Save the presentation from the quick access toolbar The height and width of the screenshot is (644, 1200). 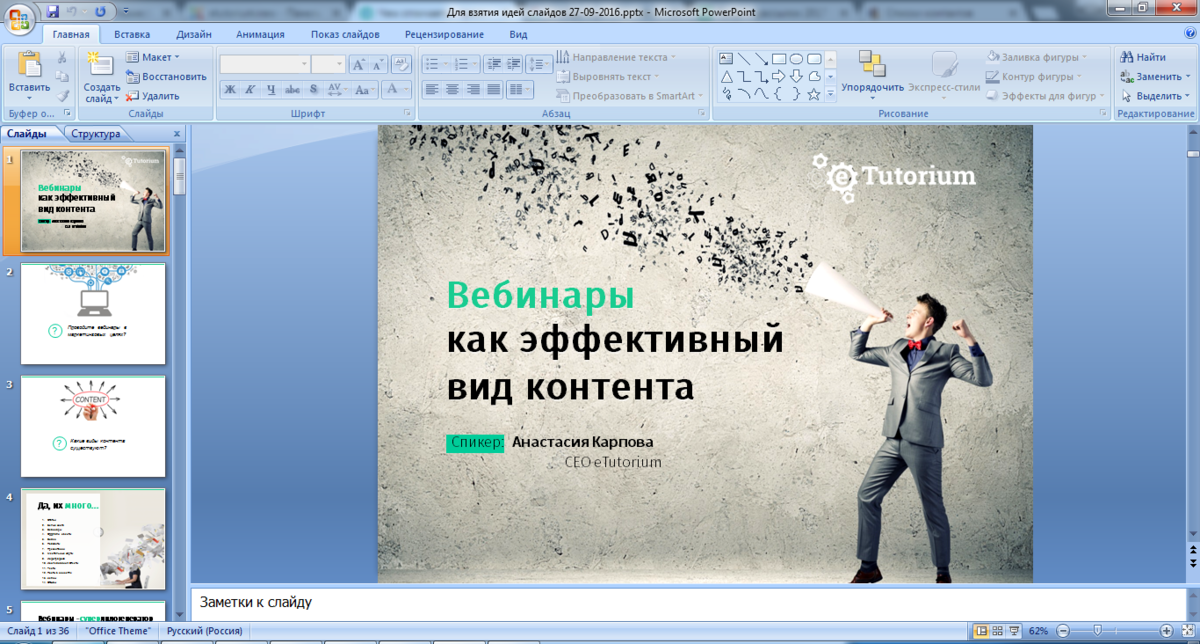(x=52, y=11)
